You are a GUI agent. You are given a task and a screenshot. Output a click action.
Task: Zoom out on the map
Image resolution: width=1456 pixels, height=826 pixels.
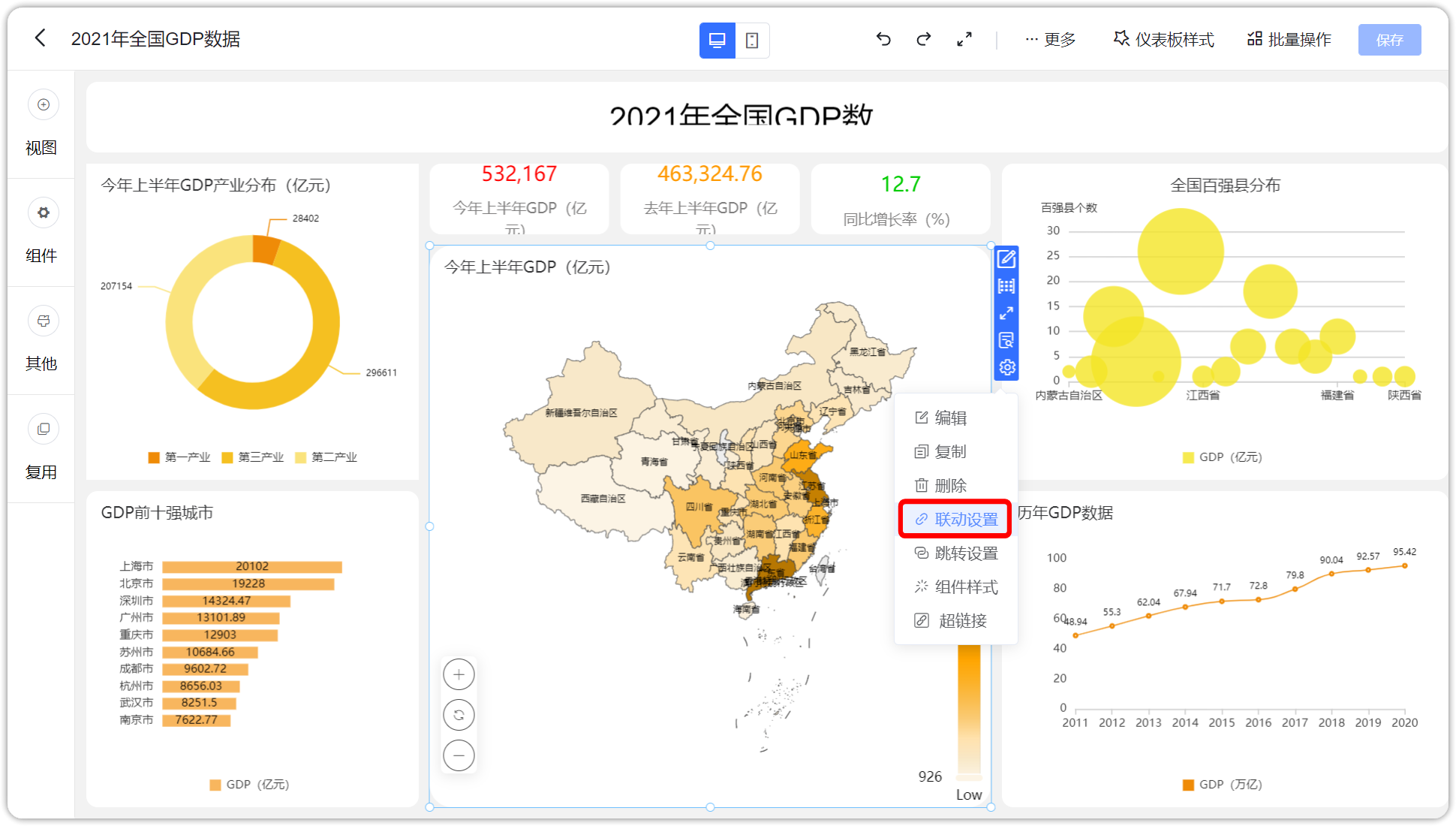[459, 755]
